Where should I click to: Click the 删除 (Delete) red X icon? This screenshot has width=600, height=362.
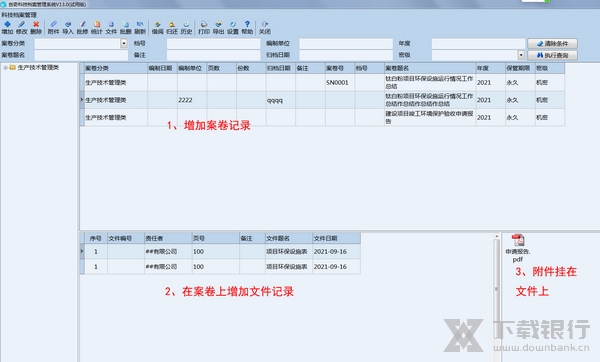point(36,28)
